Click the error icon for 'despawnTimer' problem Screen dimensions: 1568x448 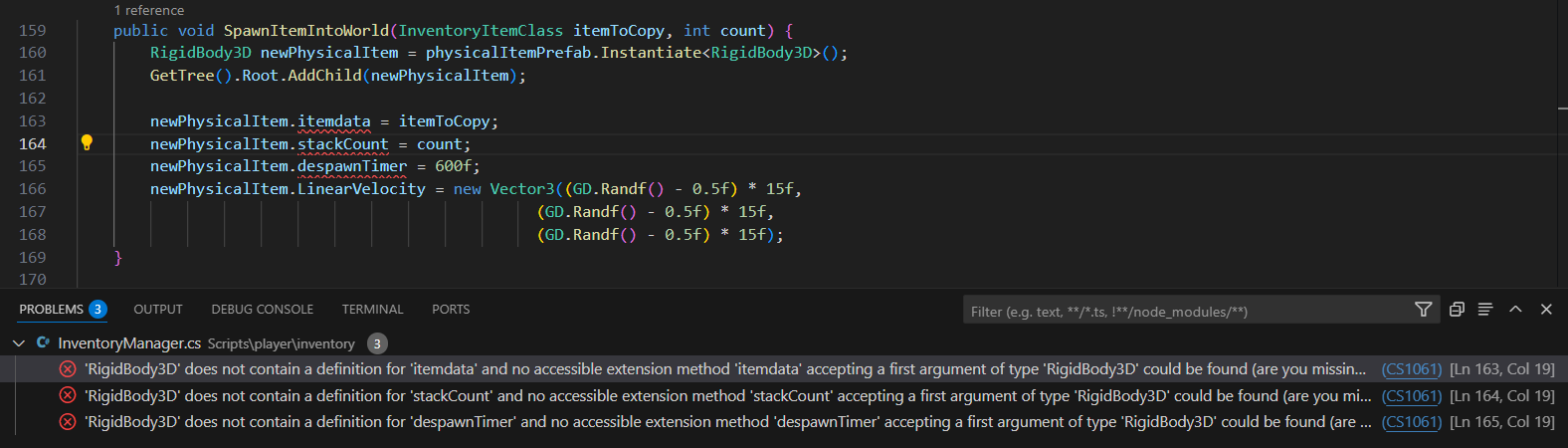(x=68, y=421)
